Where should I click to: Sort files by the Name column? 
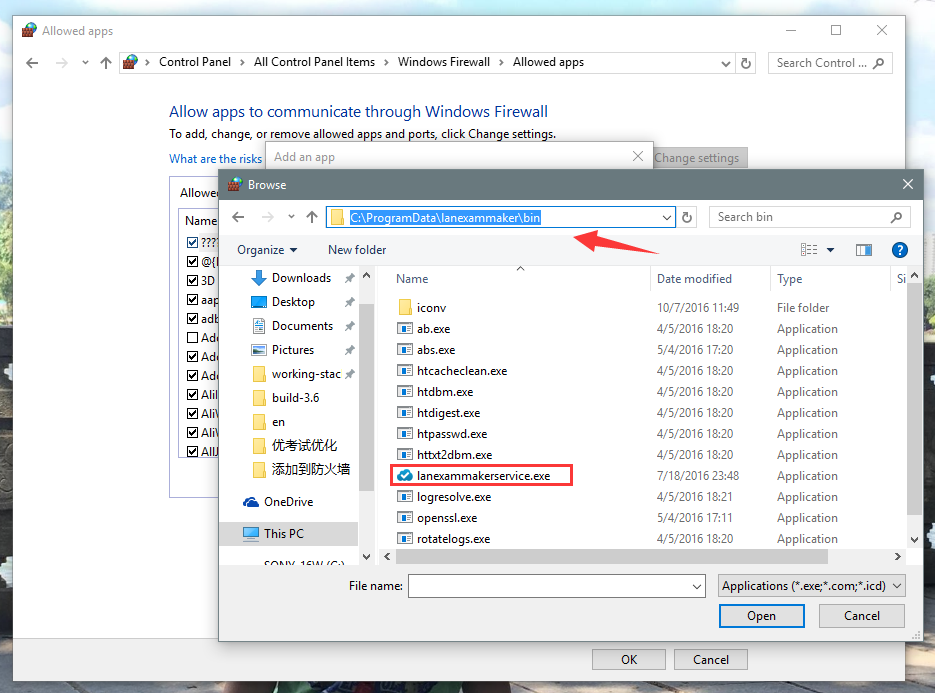(x=412, y=279)
